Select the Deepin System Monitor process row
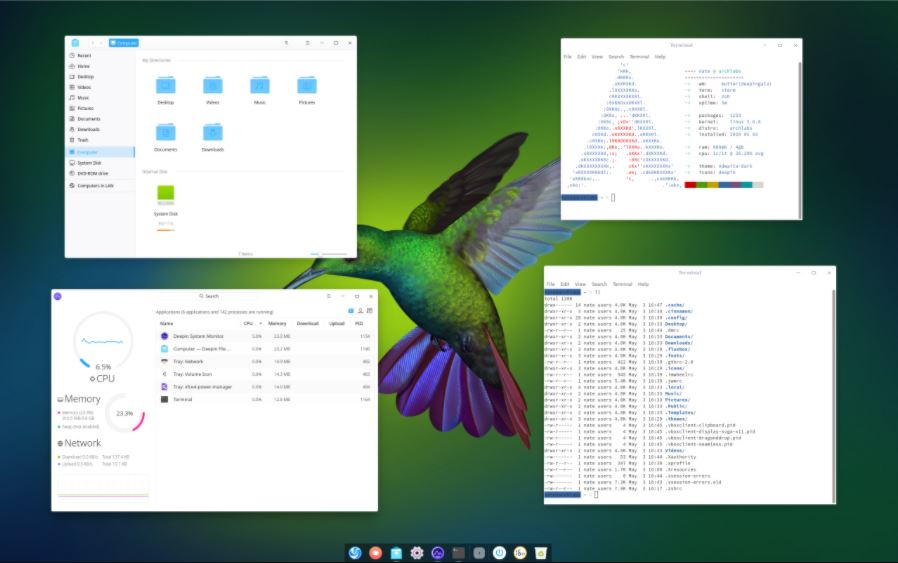 tap(265, 336)
